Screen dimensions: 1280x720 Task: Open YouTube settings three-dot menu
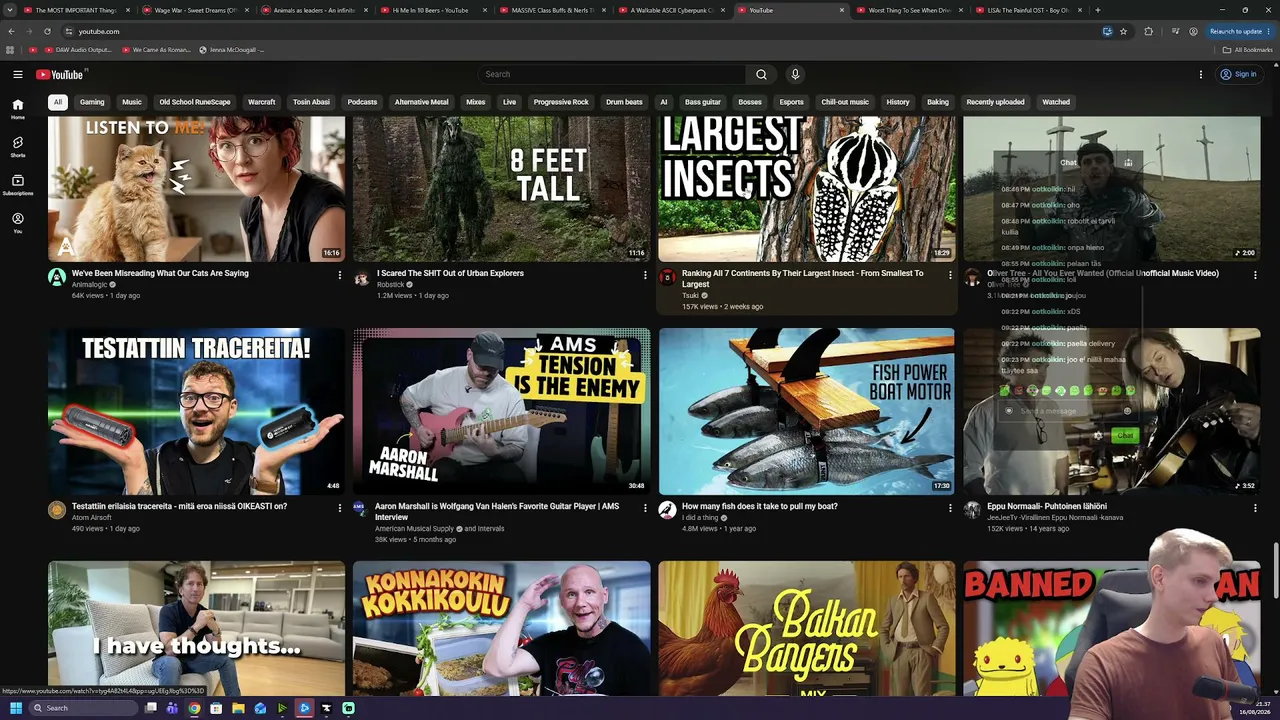pyautogui.click(x=1201, y=74)
